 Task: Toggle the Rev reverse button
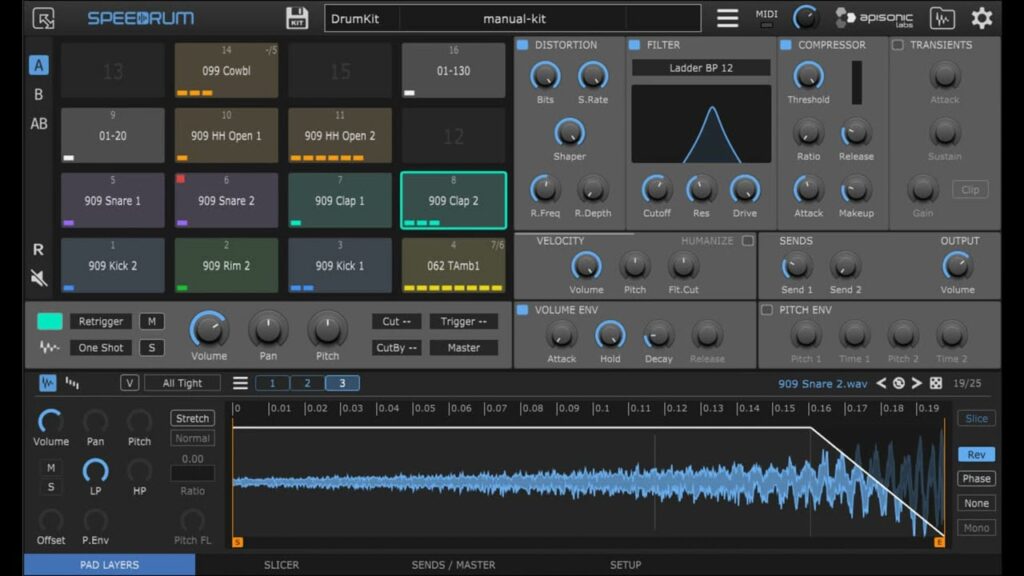tap(976, 454)
